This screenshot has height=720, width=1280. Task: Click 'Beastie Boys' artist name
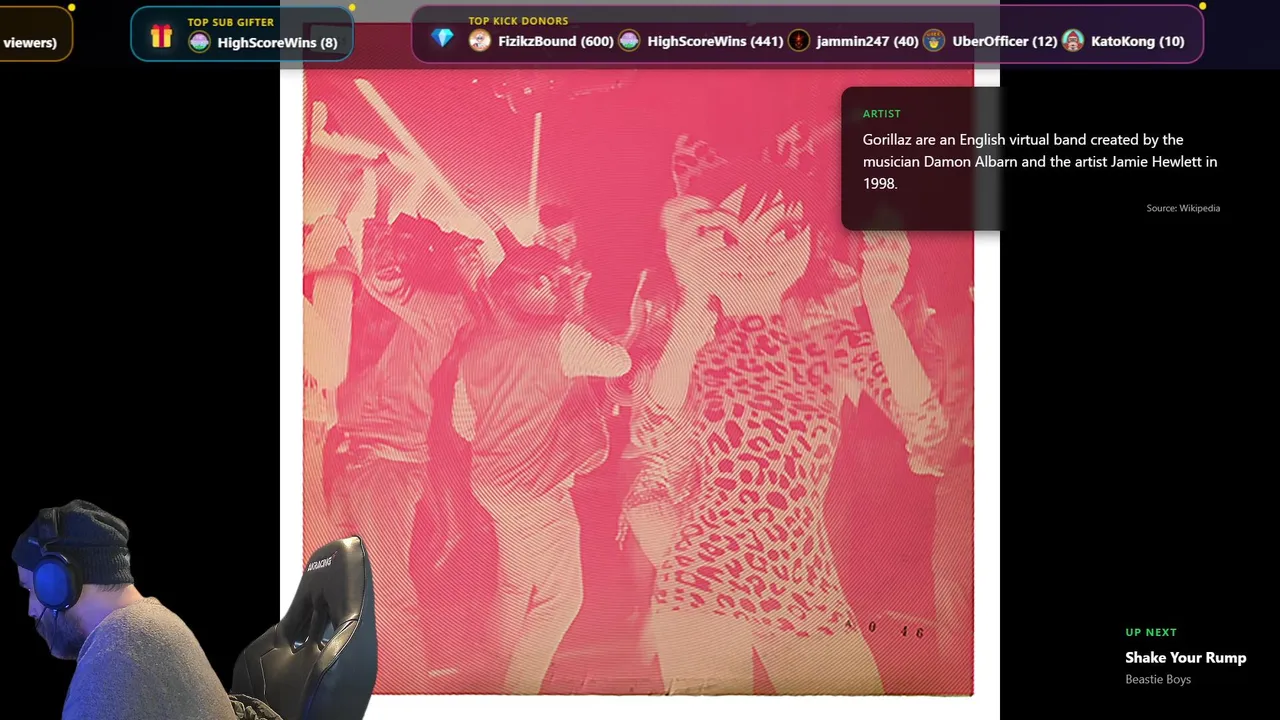1158,679
